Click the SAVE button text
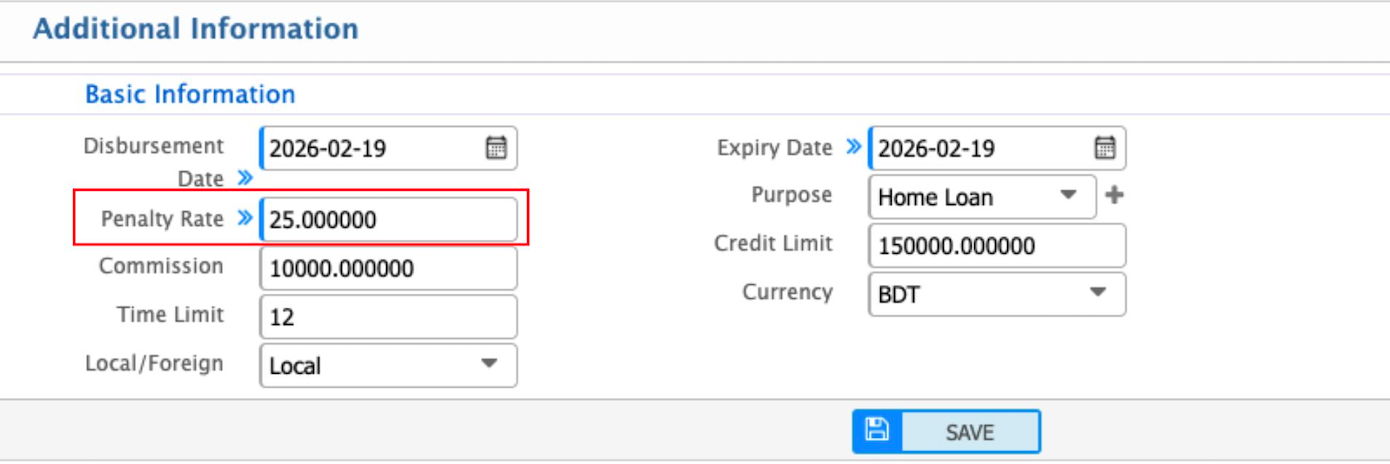The width and height of the screenshot is (1390, 464). click(x=969, y=432)
